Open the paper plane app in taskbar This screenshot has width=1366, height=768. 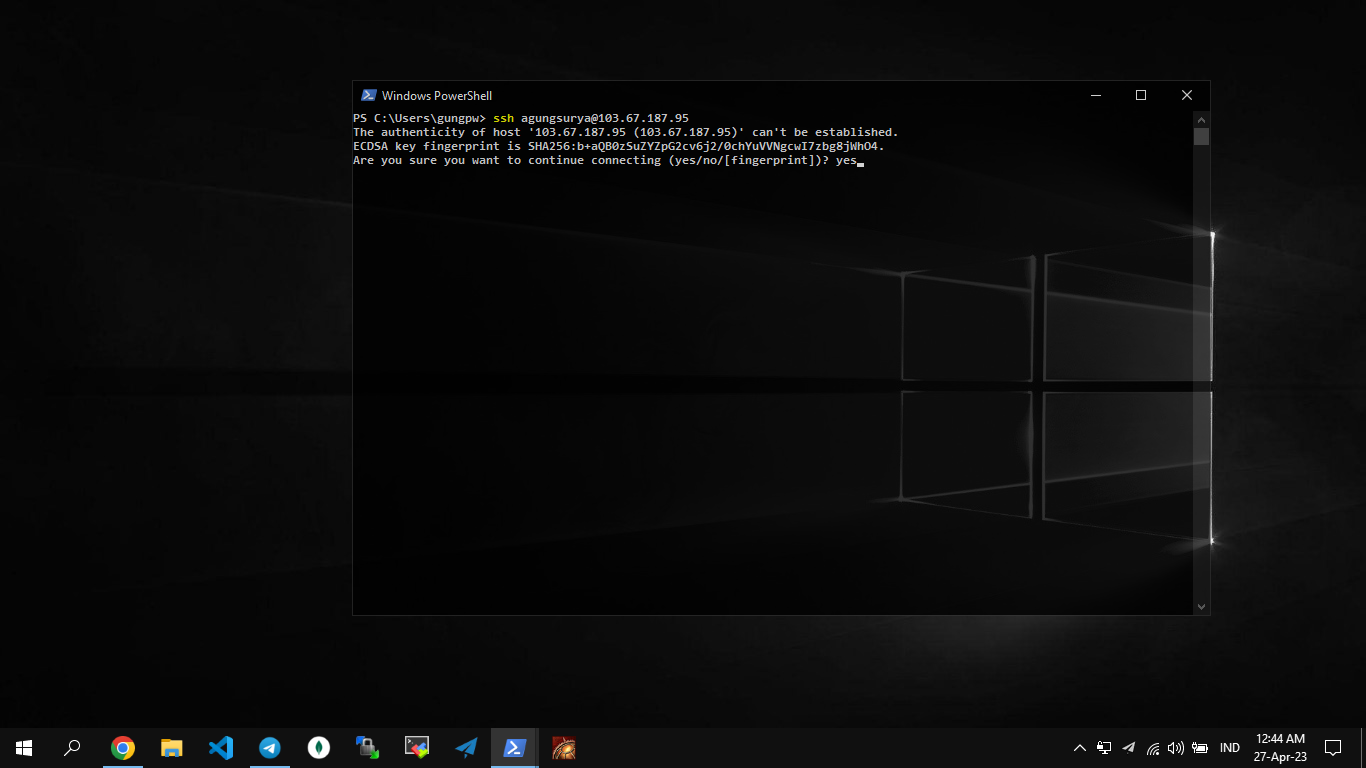(x=466, y=747)
